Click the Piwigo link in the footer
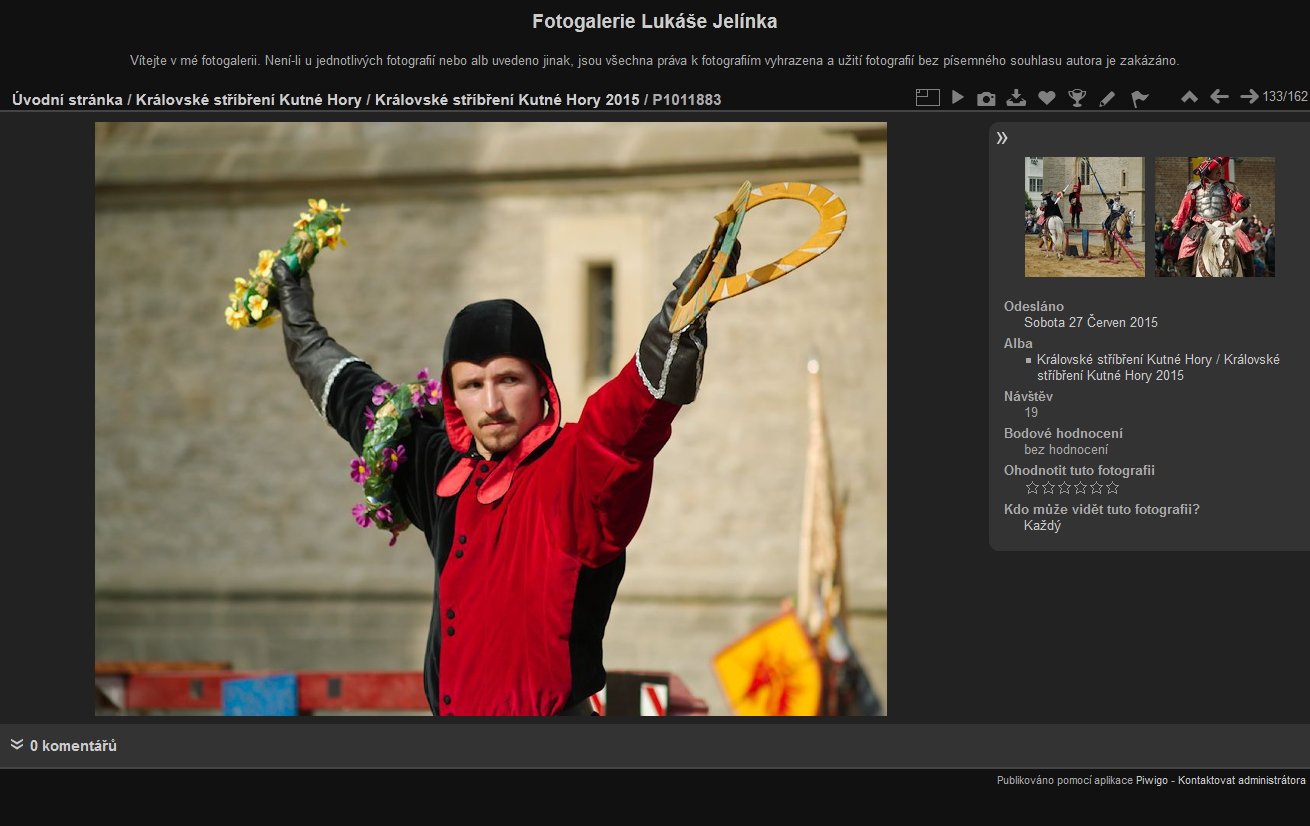The image size is (1310, 826). (1152, 780)
